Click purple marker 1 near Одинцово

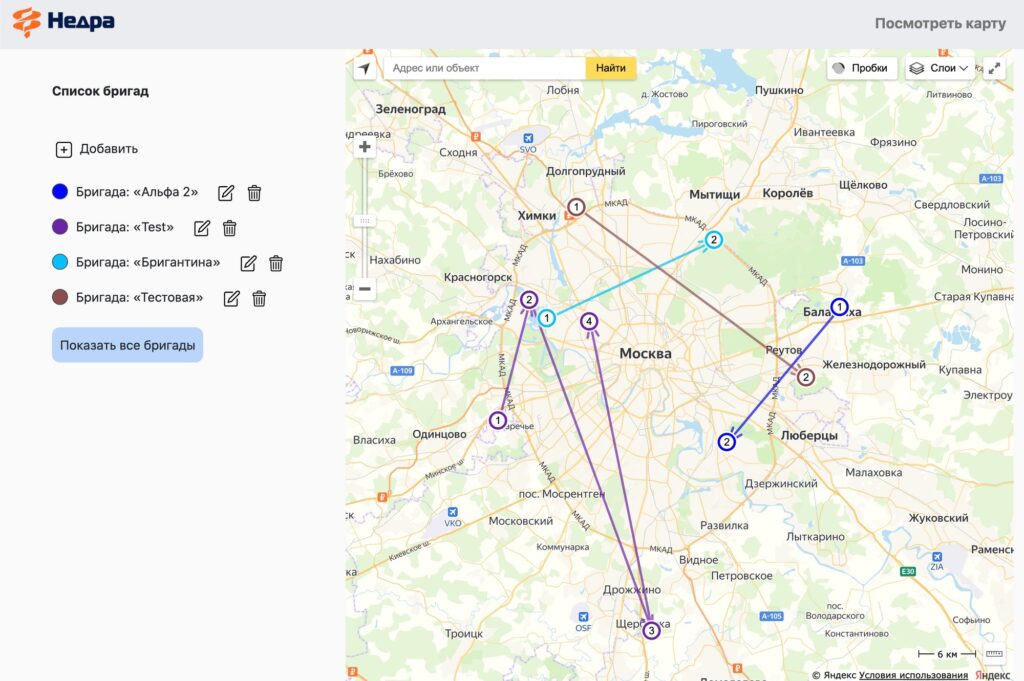498,420
